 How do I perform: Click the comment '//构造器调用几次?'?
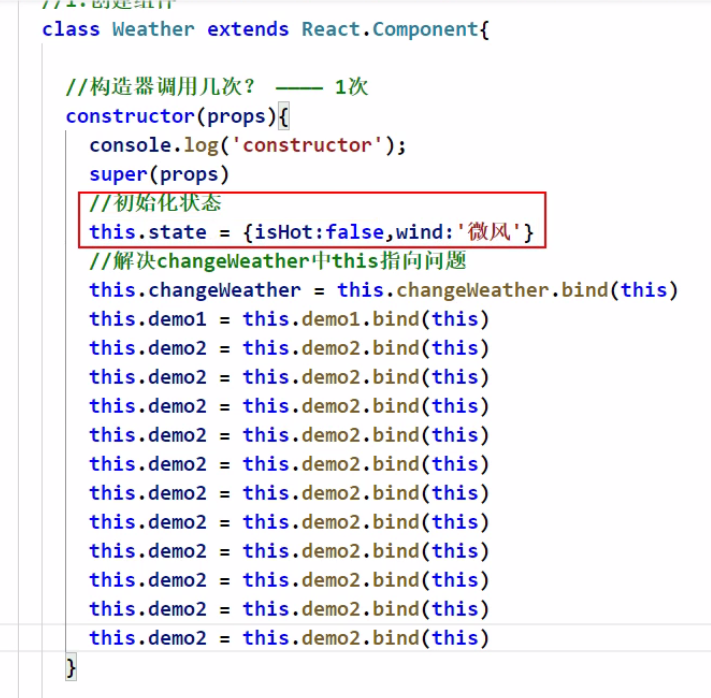(161, 87)
